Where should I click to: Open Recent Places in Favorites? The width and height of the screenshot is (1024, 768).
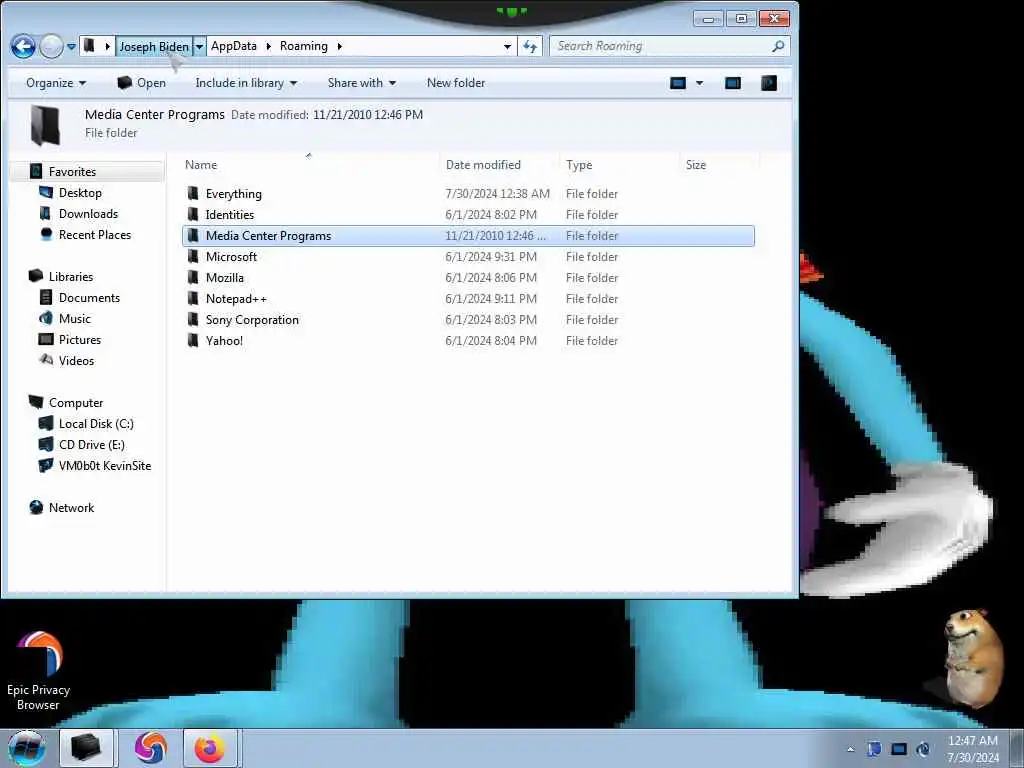(95, 234)
